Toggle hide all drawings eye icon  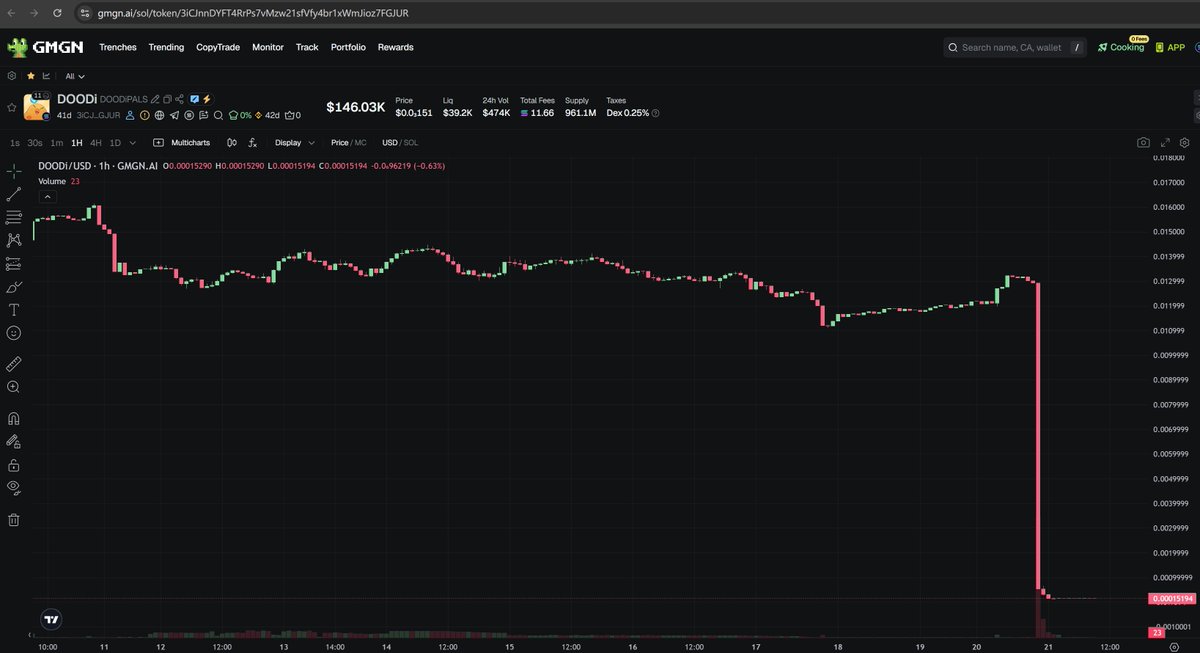coord(14,487)
